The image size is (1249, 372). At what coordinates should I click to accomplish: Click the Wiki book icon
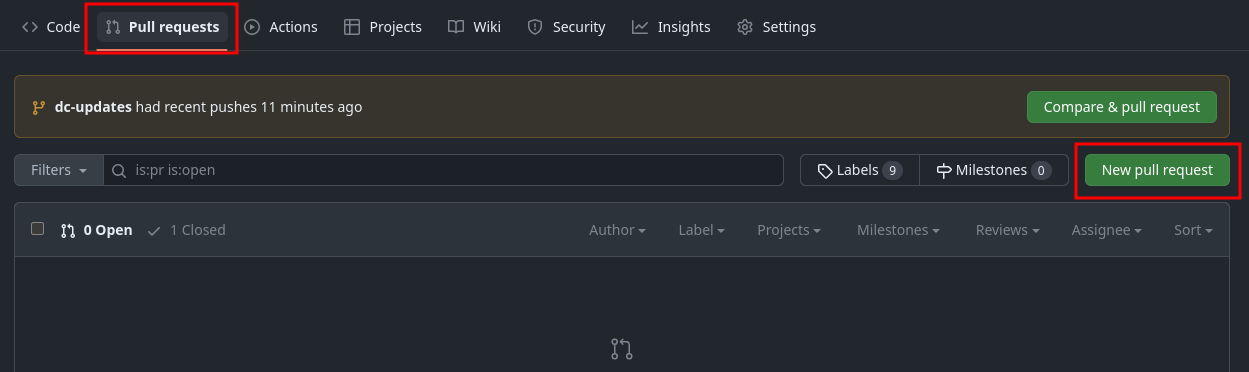(x=456, y=27)
